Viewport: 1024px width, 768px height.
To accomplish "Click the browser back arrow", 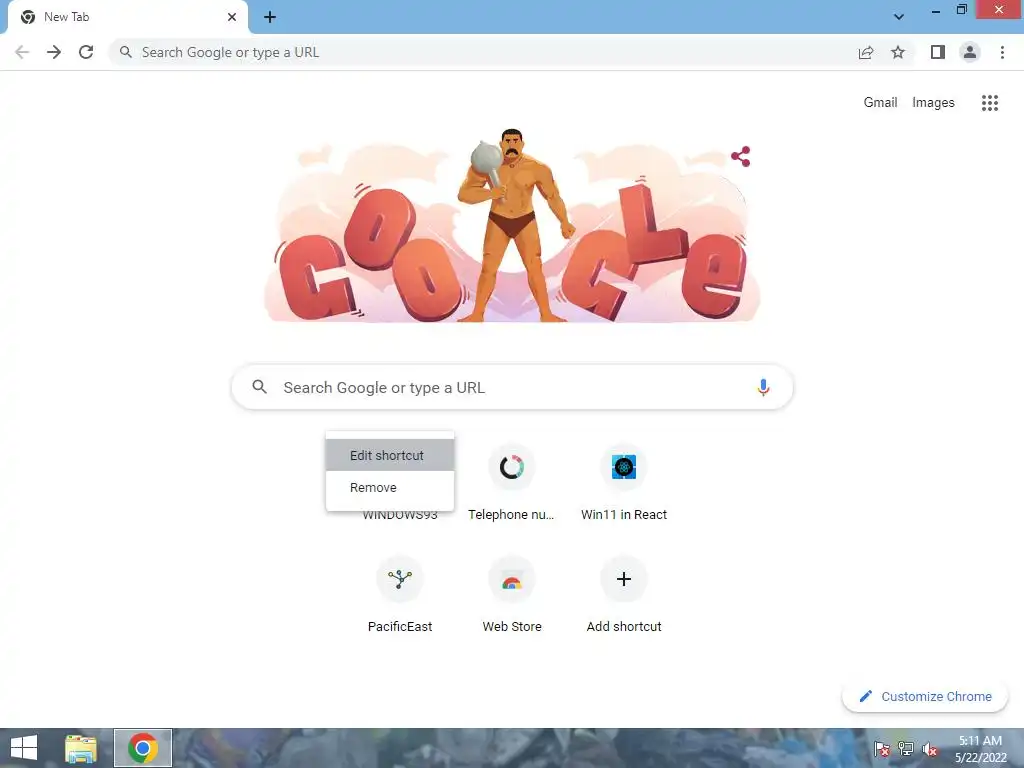I will point(22,52).
